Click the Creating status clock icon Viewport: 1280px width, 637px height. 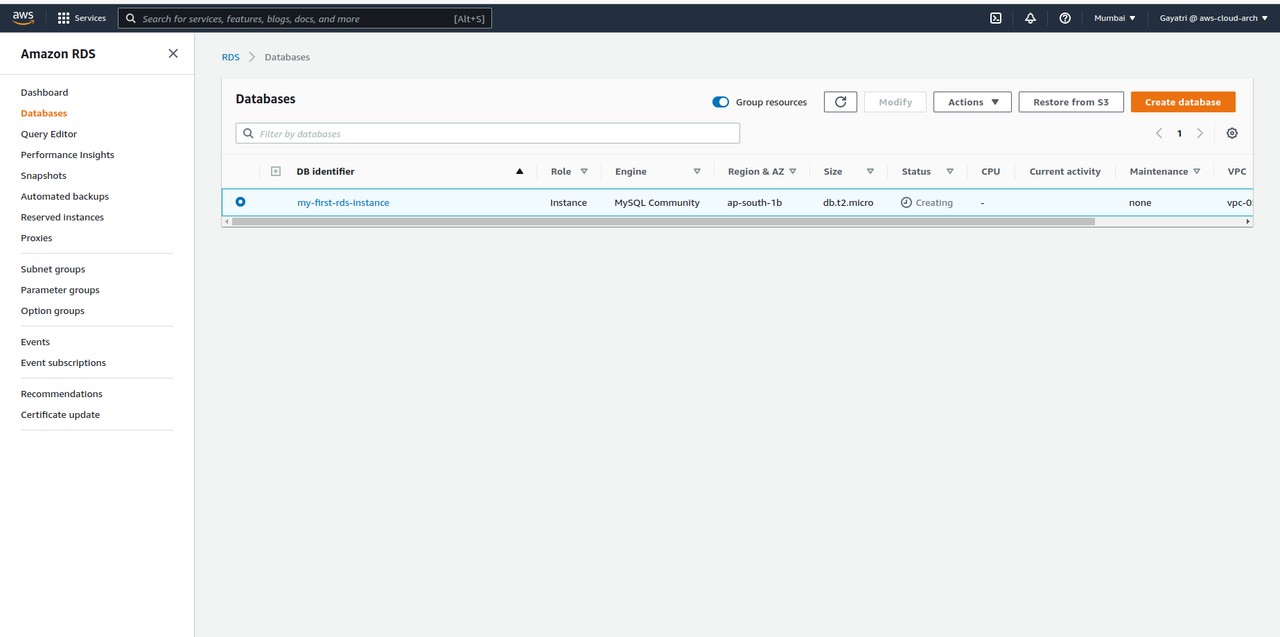906,202
